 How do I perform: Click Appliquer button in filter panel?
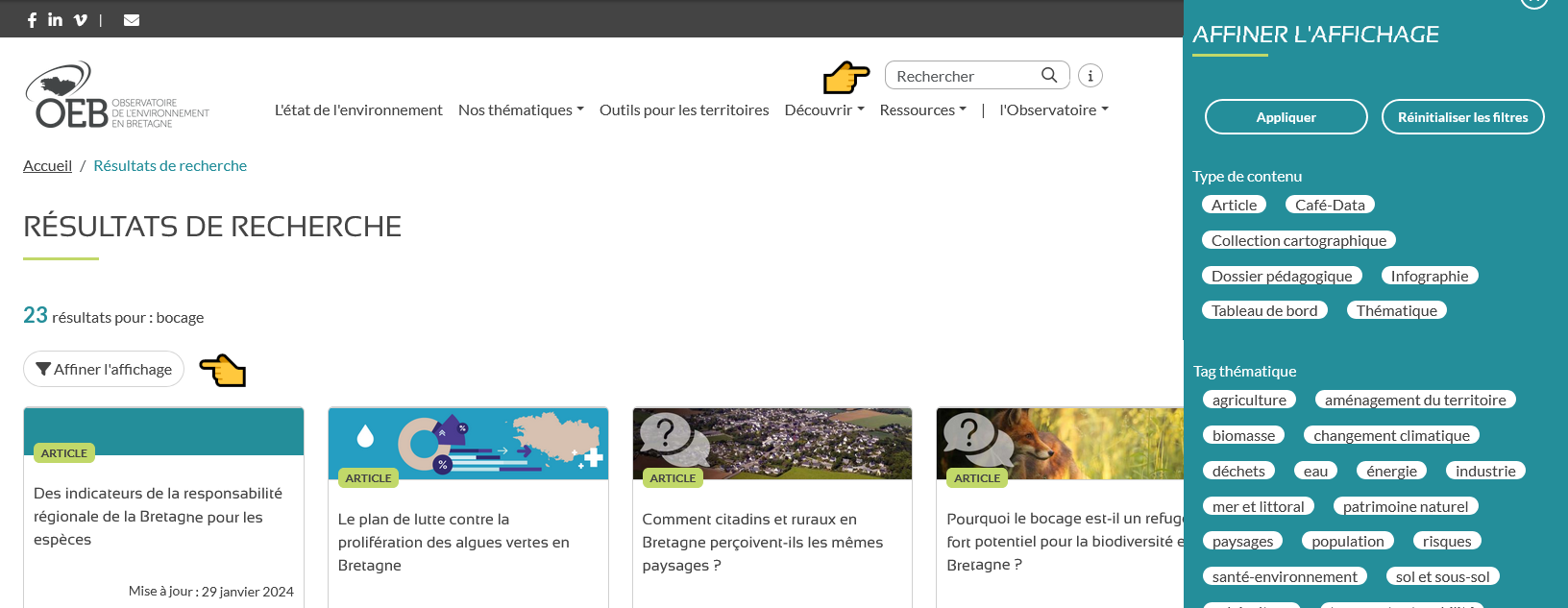[1286, 117]
